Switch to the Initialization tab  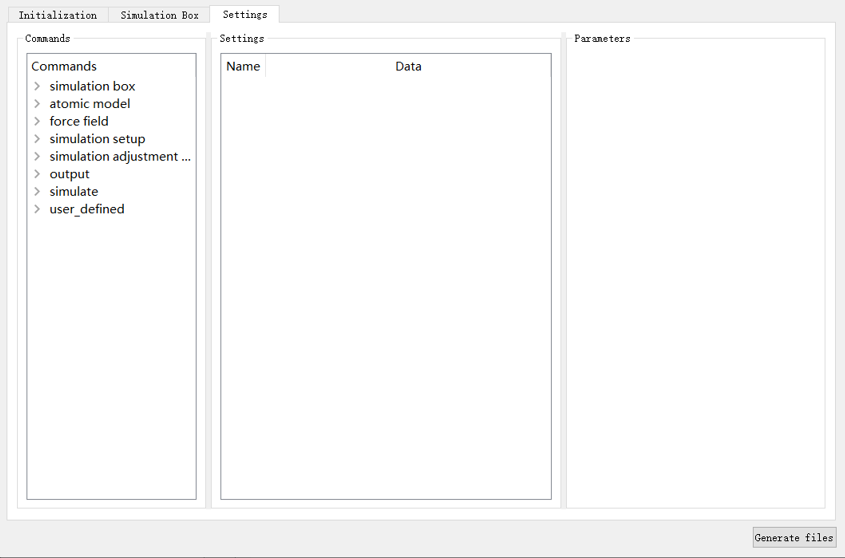58,15
